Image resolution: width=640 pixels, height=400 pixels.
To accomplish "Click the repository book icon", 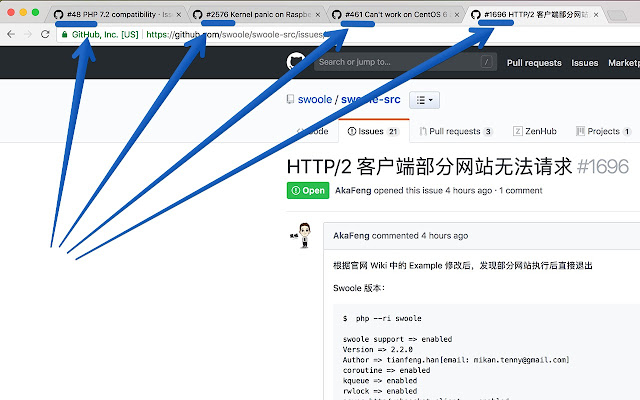I will [290, 99].
